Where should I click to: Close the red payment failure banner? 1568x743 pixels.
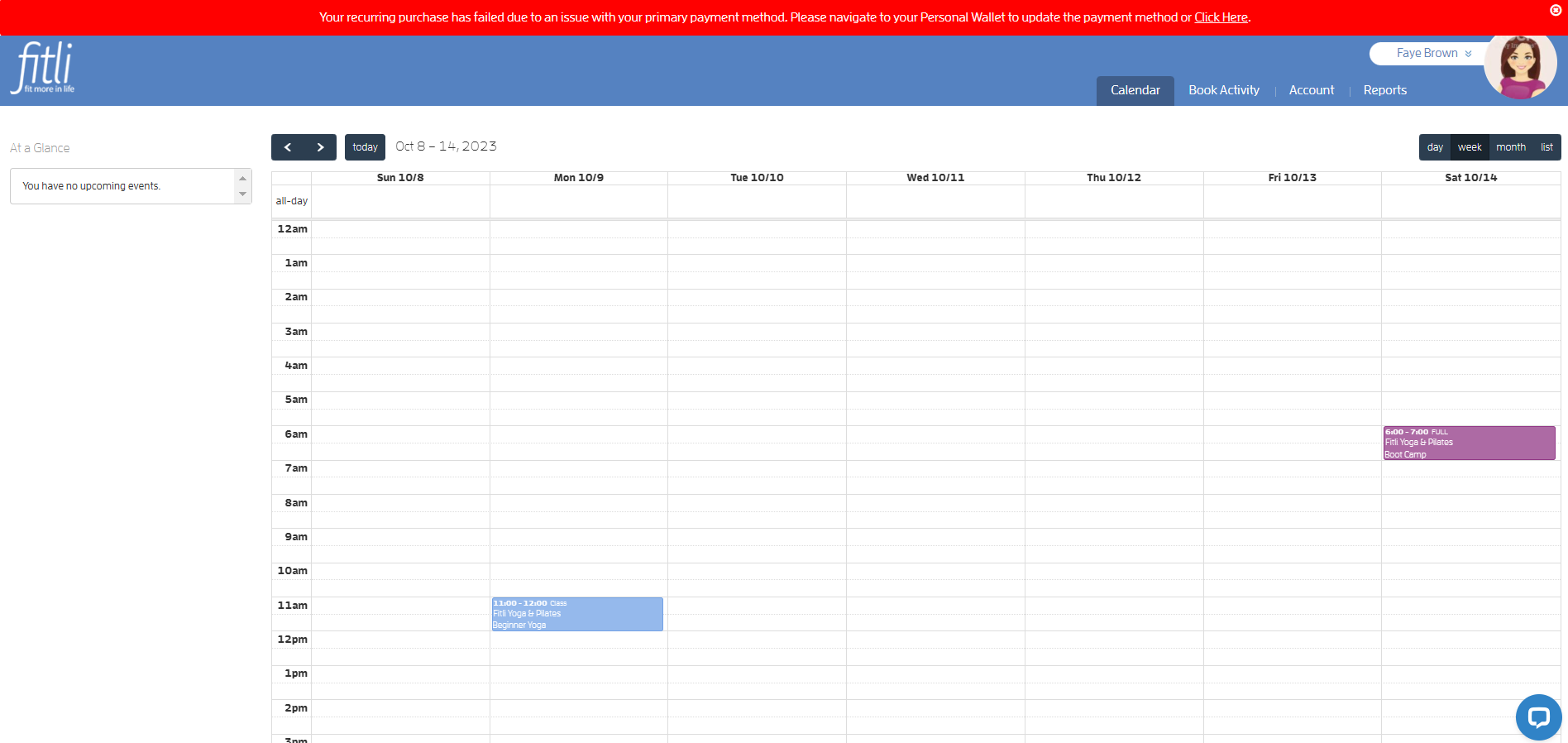(x=1556, y=11)
